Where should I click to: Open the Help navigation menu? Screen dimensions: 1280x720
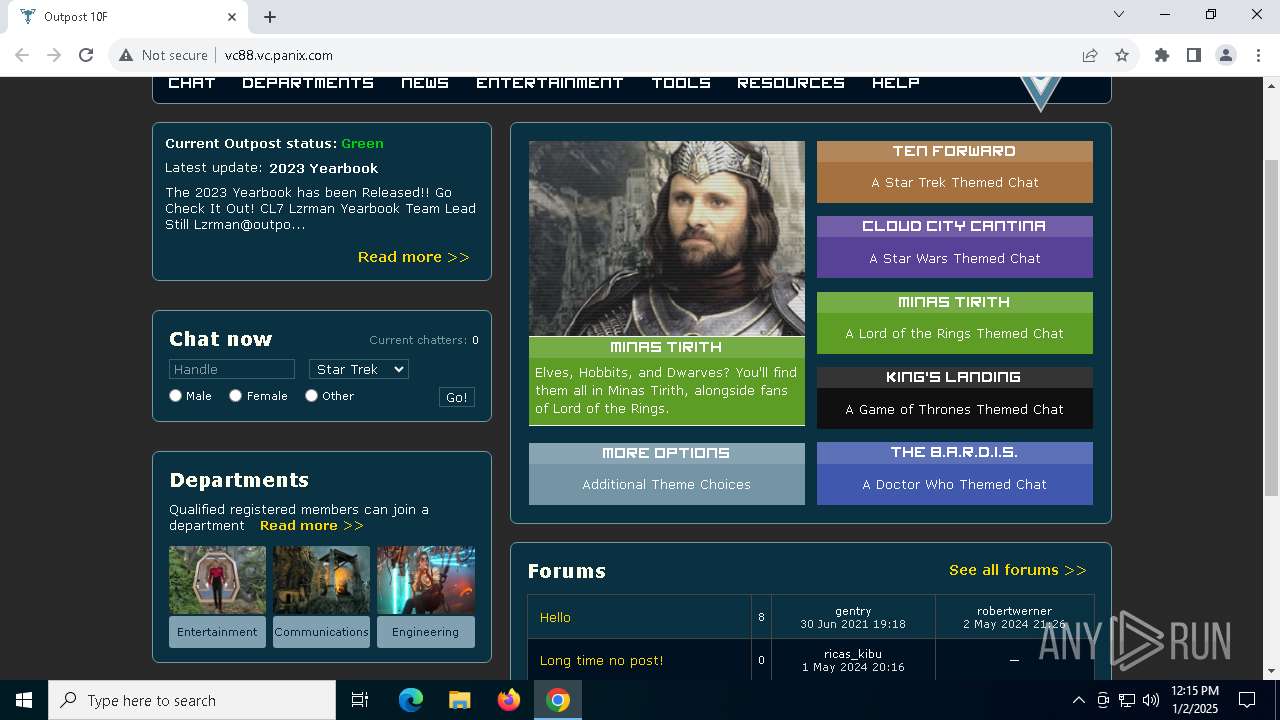point(896,83)
